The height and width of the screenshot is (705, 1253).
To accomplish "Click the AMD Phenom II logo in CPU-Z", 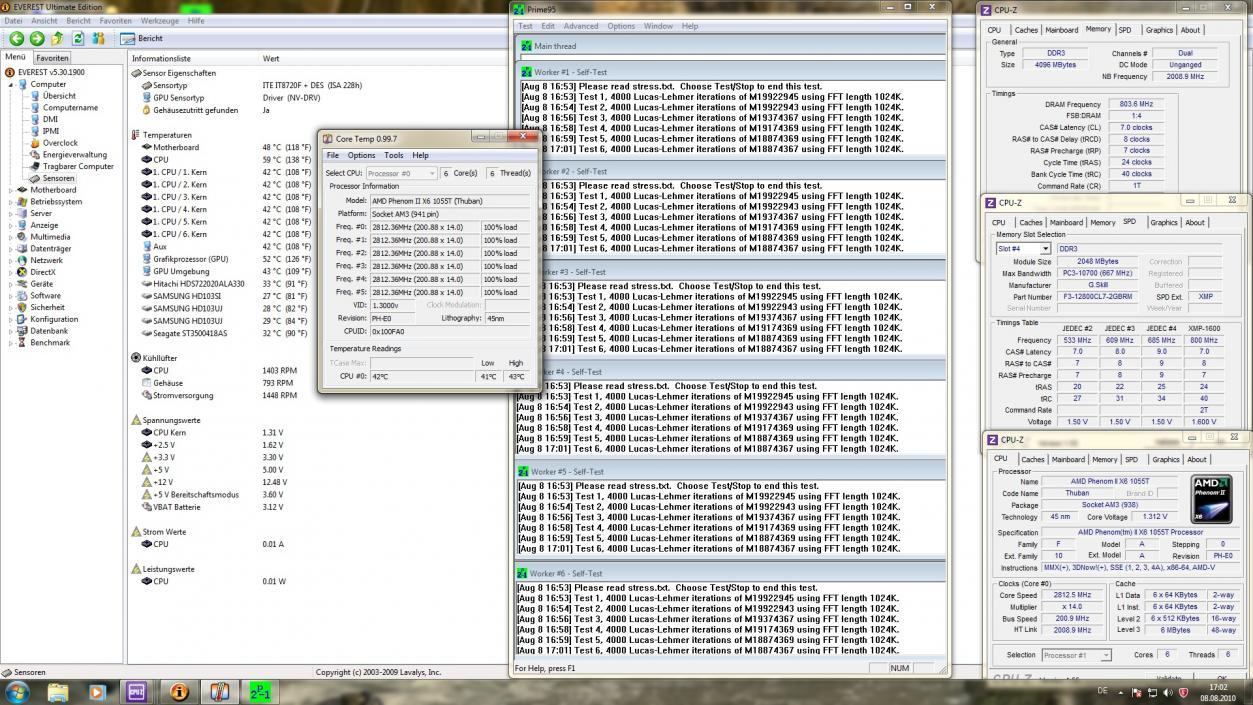I will 1210,498.
